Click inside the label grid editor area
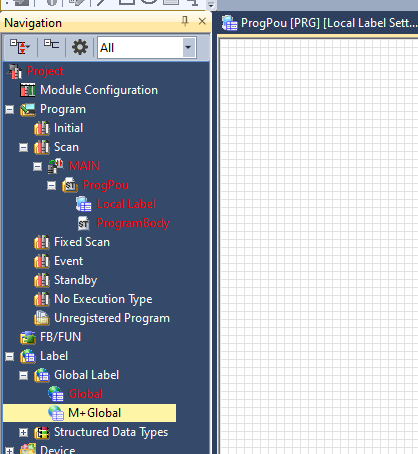The width and height of the screenshot is (418, 454). 318,247
